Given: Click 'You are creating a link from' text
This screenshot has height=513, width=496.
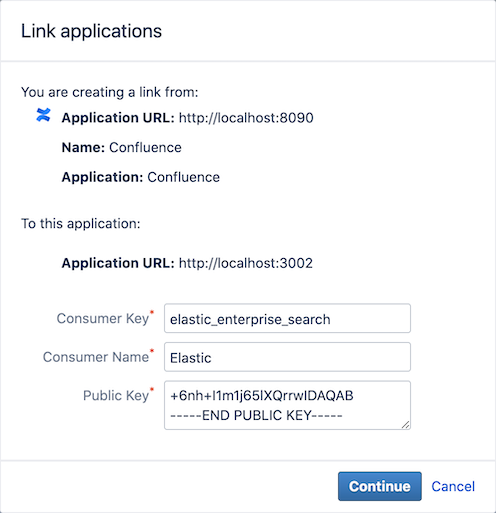Looking at the screenshot, I should (x=110, y=92).
